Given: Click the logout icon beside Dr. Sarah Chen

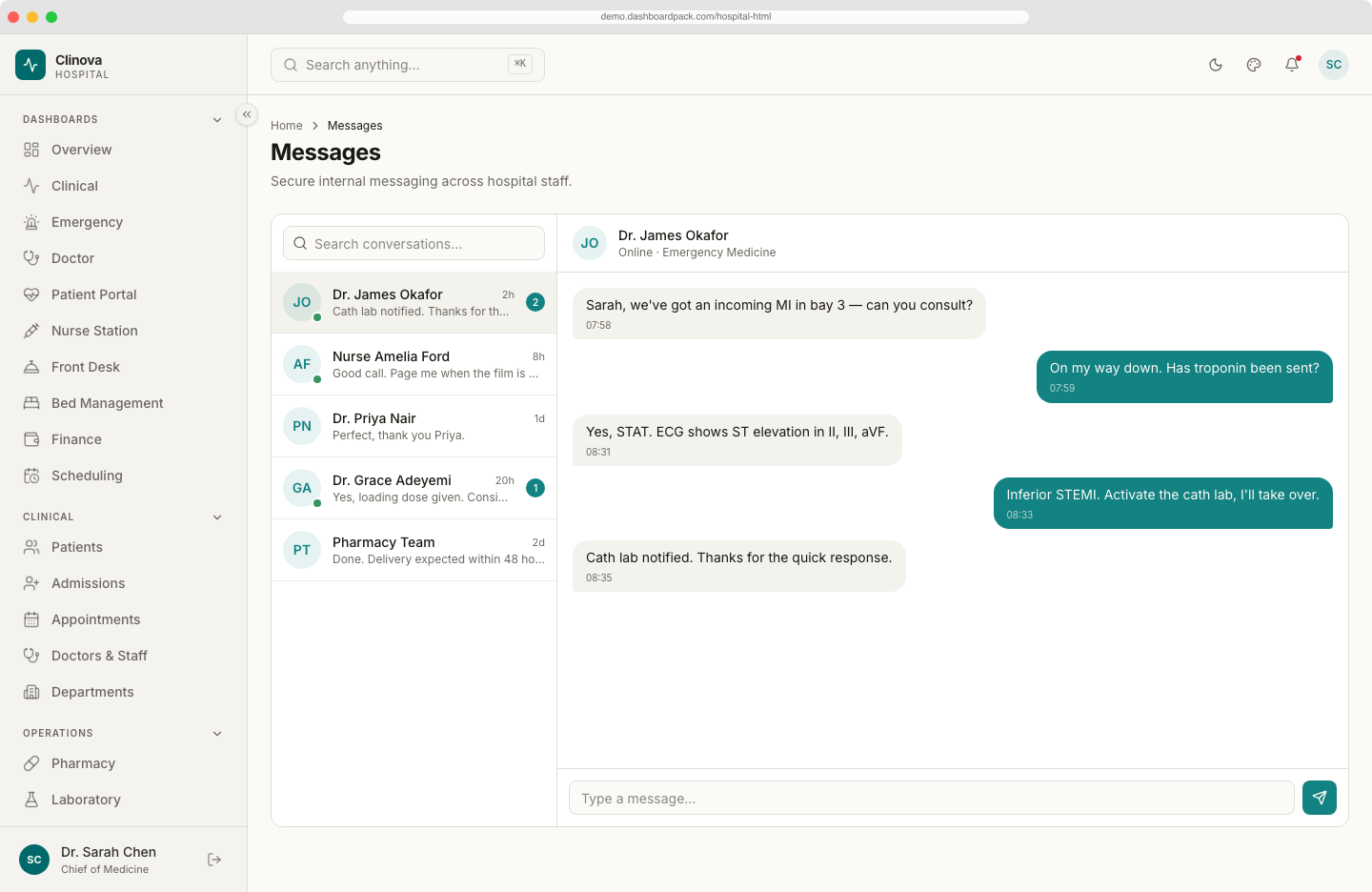Looking at the screenshot, I should pos(214,860).
